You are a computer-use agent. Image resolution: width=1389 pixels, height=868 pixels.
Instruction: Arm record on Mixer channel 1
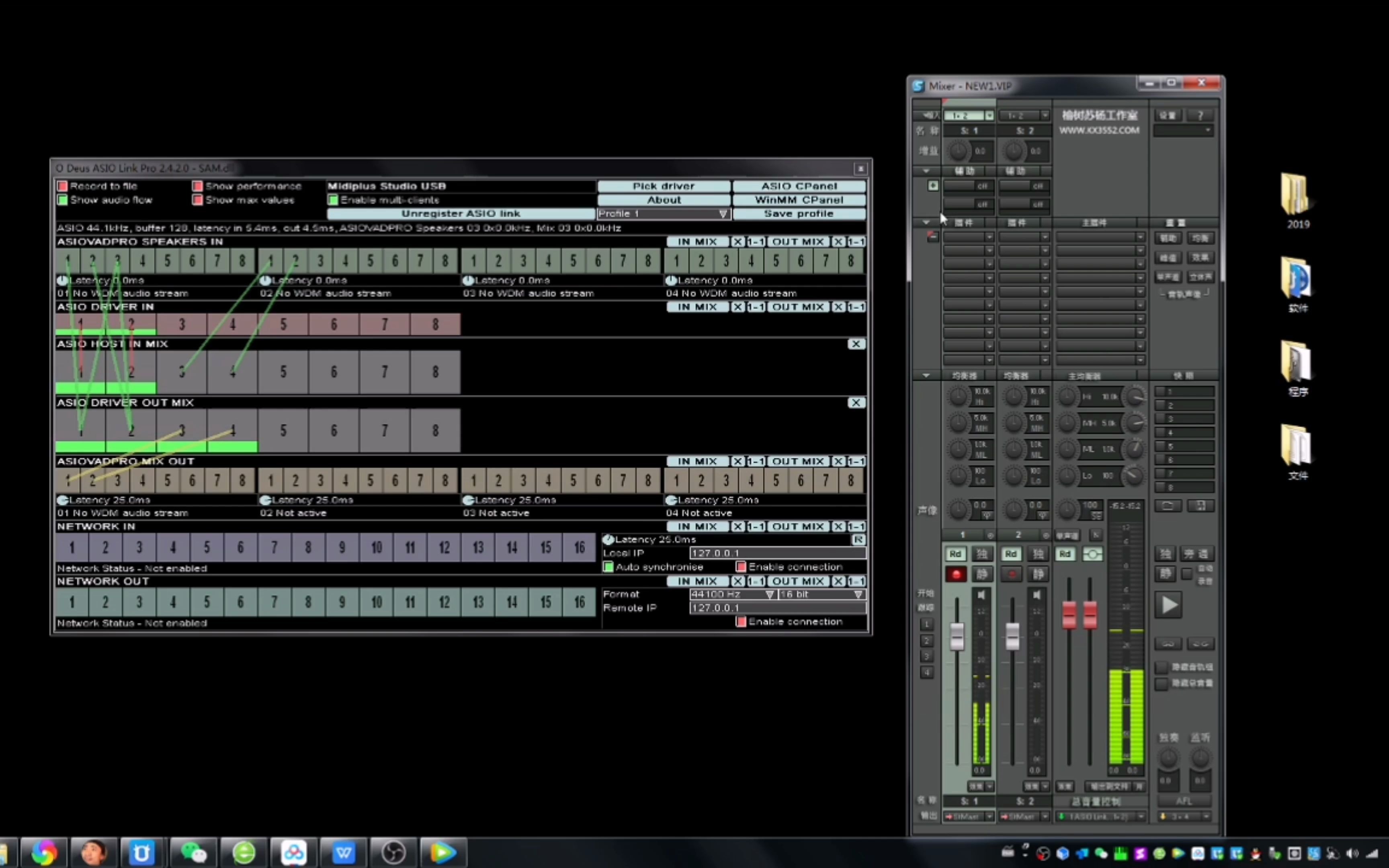pyautogui.click(x=956, y=574)
